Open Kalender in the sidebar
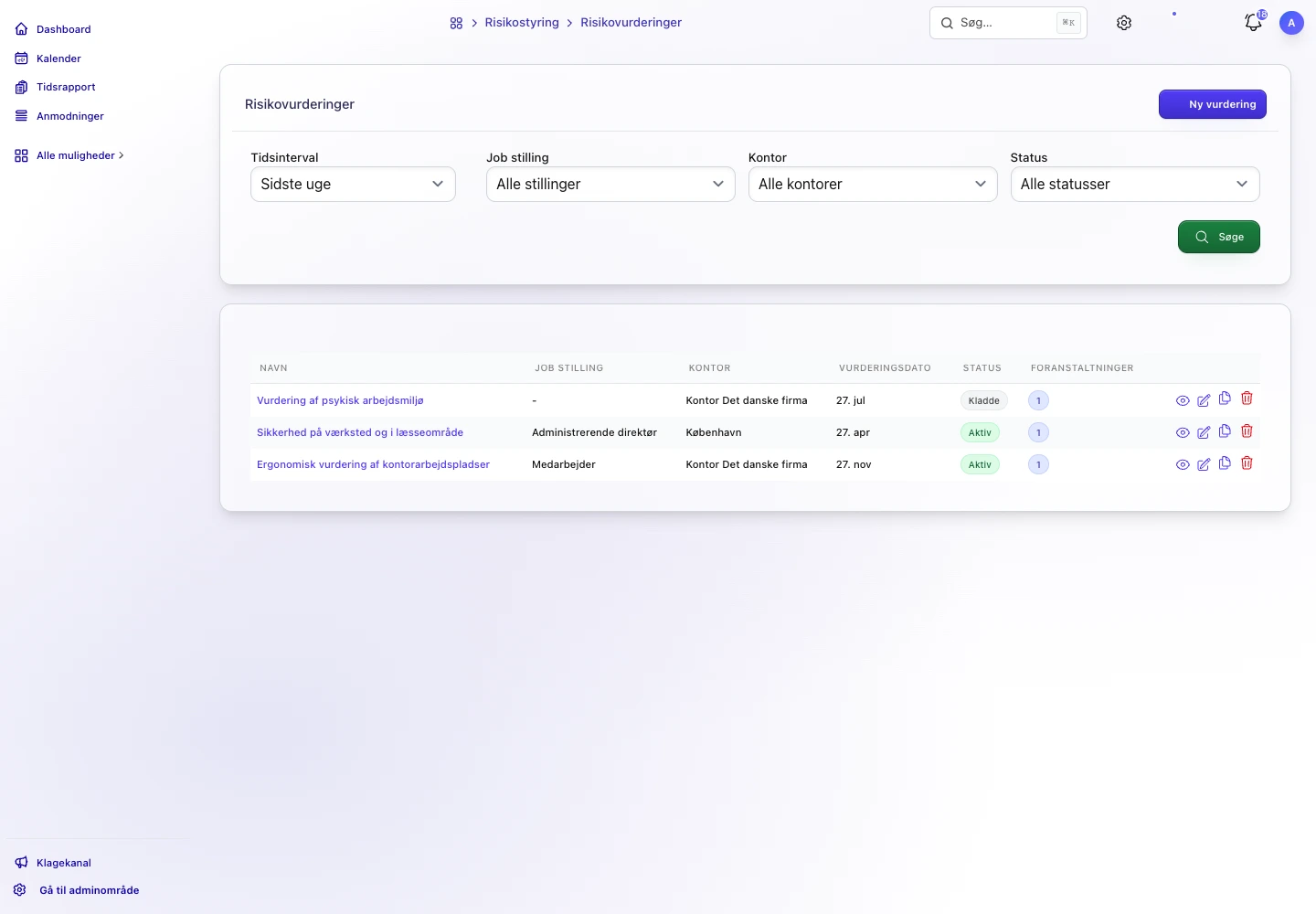This screenshot has height=914, width=1316. coord(48,58)
